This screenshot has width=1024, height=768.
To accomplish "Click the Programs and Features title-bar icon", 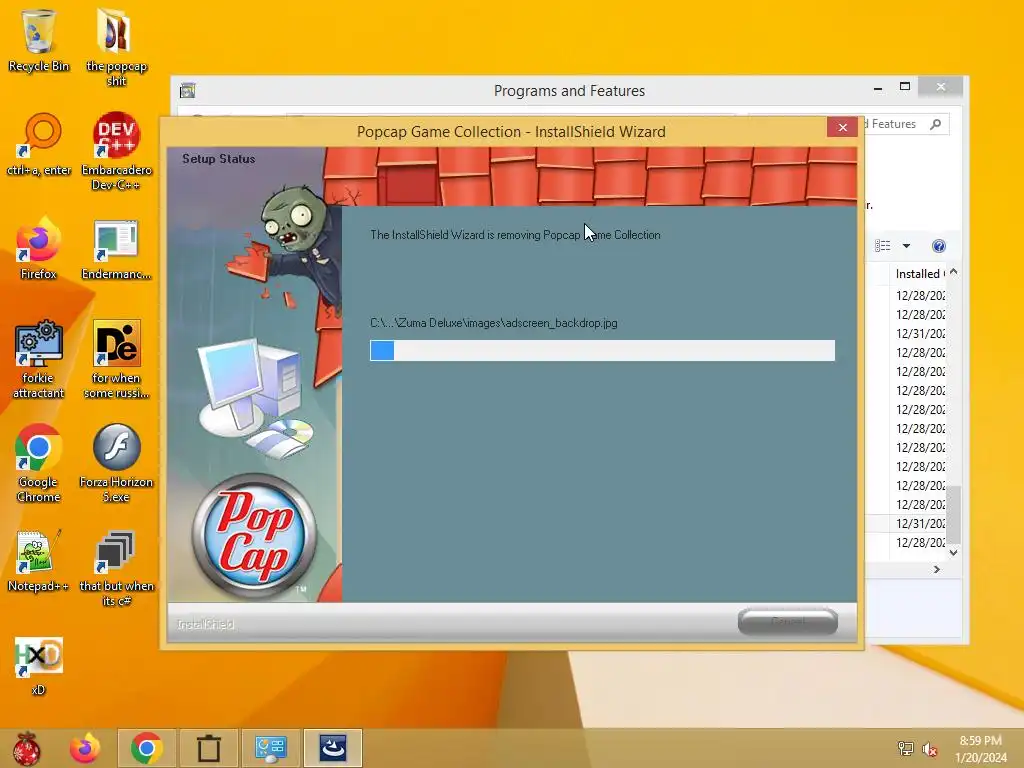I will click(187, 91).
